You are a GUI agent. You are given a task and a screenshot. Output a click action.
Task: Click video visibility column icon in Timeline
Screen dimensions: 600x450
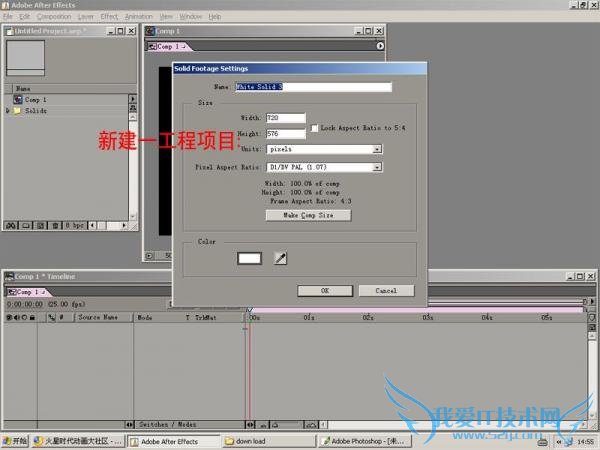9,317
